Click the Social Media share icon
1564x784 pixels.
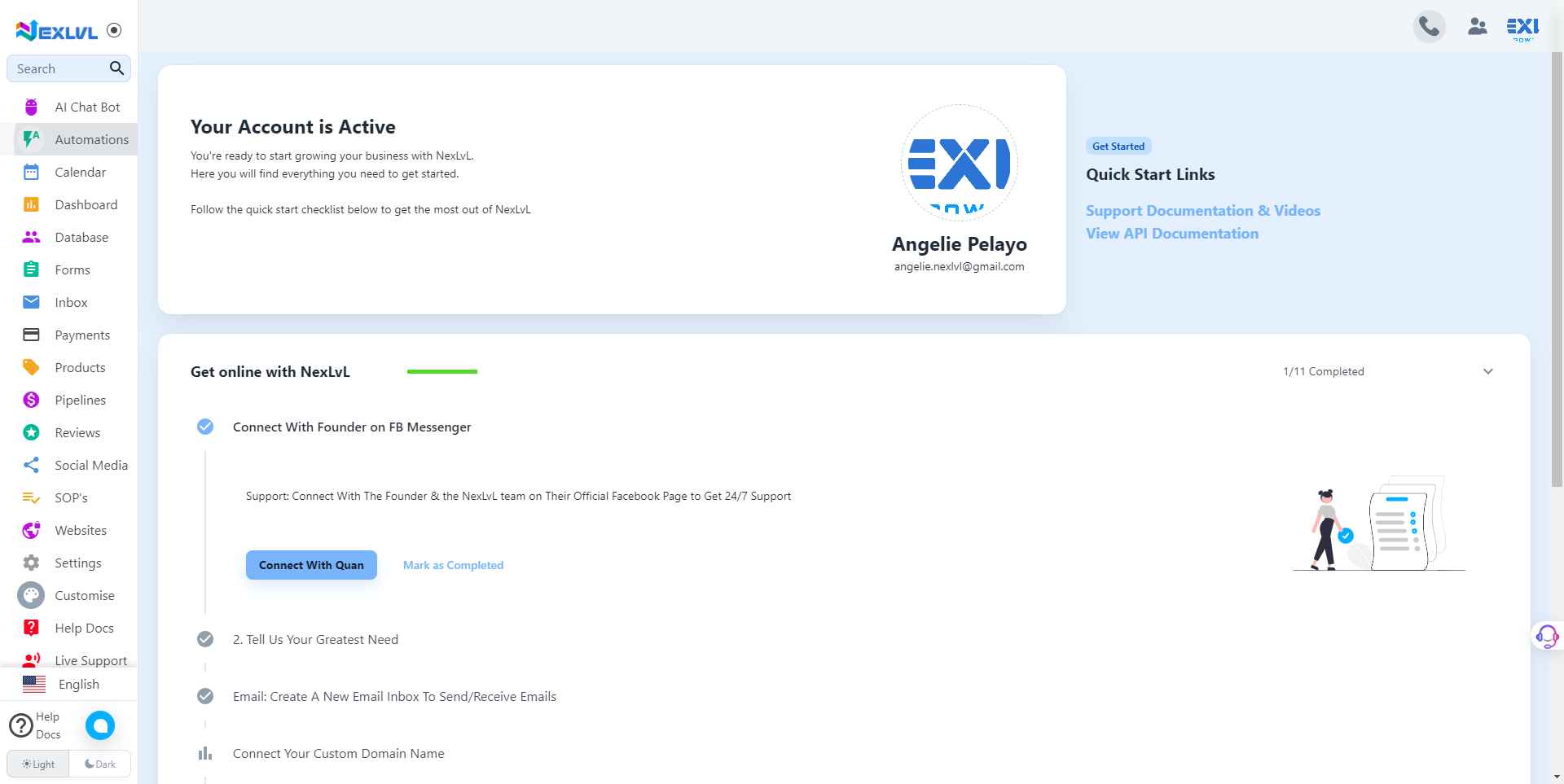coord(31,465)
